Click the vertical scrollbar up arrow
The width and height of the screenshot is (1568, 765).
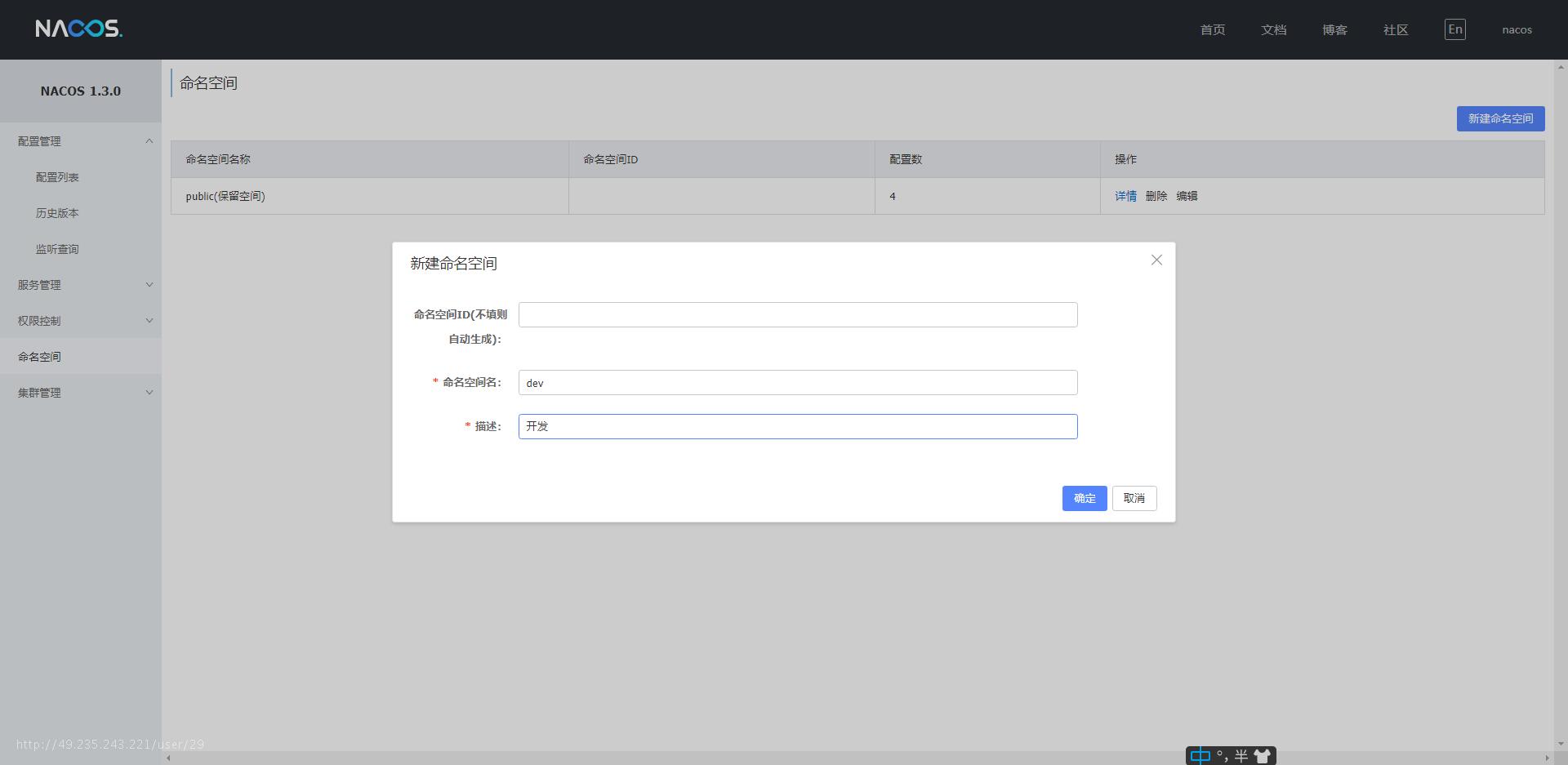1561,65
